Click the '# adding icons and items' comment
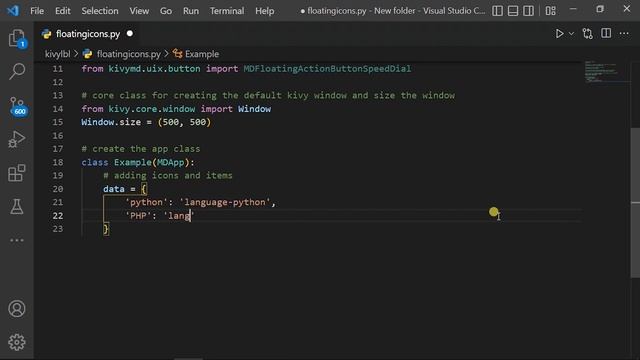The image size is (640, 360). point(168,176)
